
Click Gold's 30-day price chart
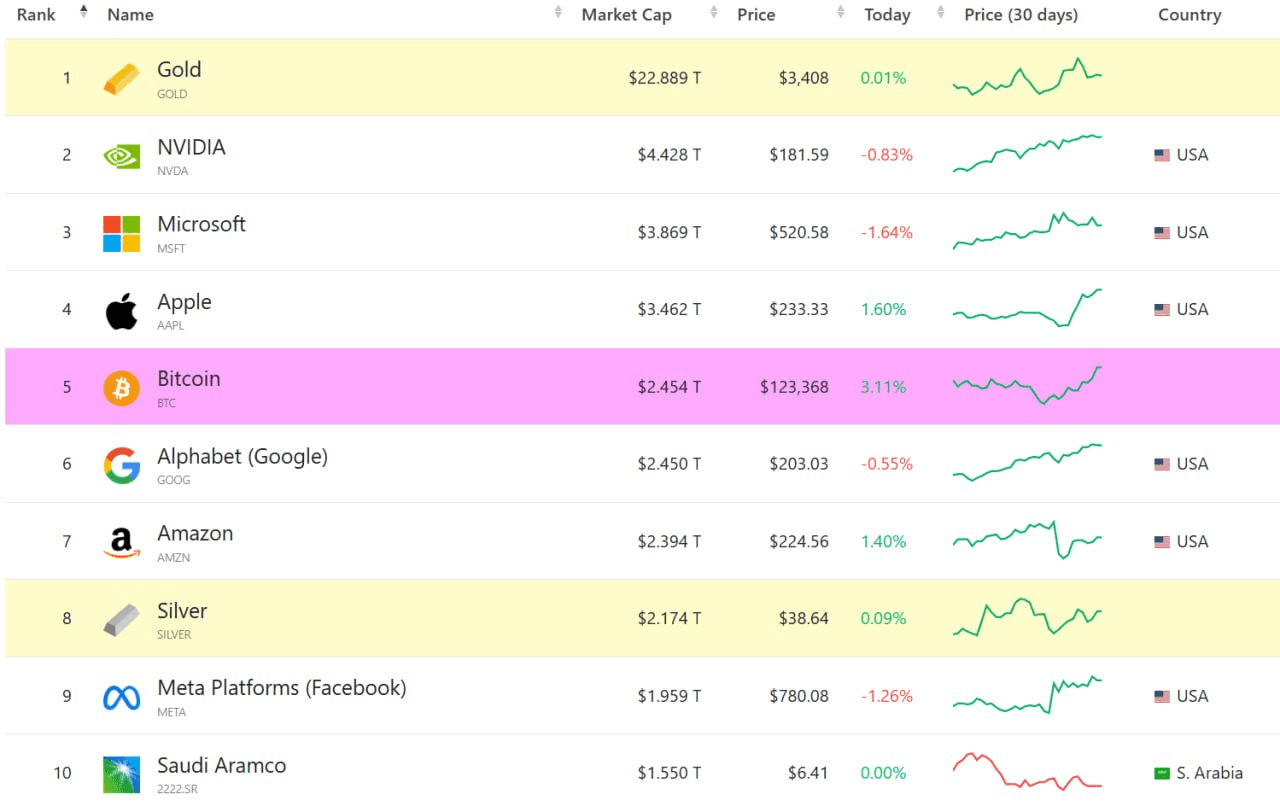[1027, 76]
